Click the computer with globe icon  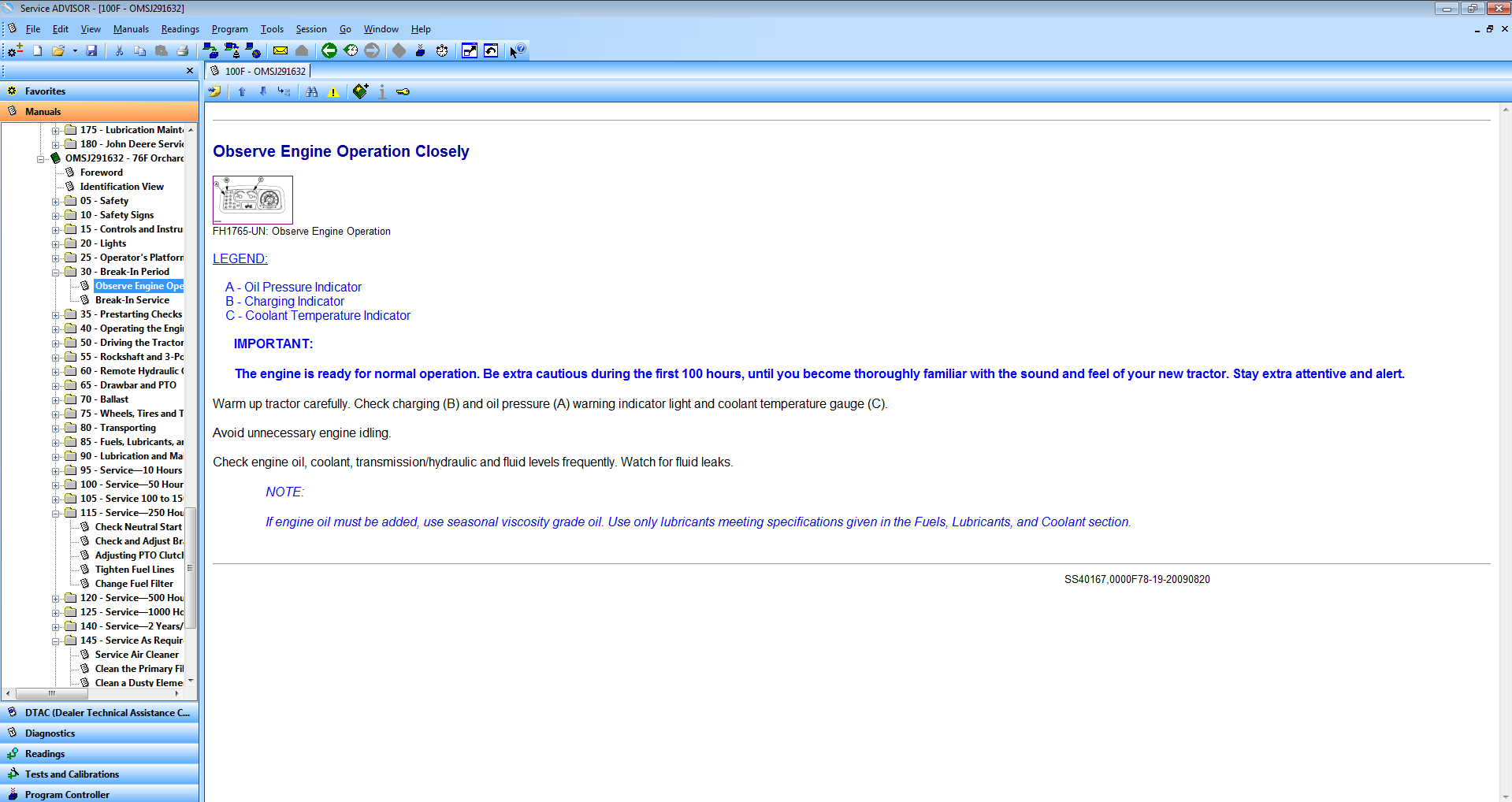point(253,50)
